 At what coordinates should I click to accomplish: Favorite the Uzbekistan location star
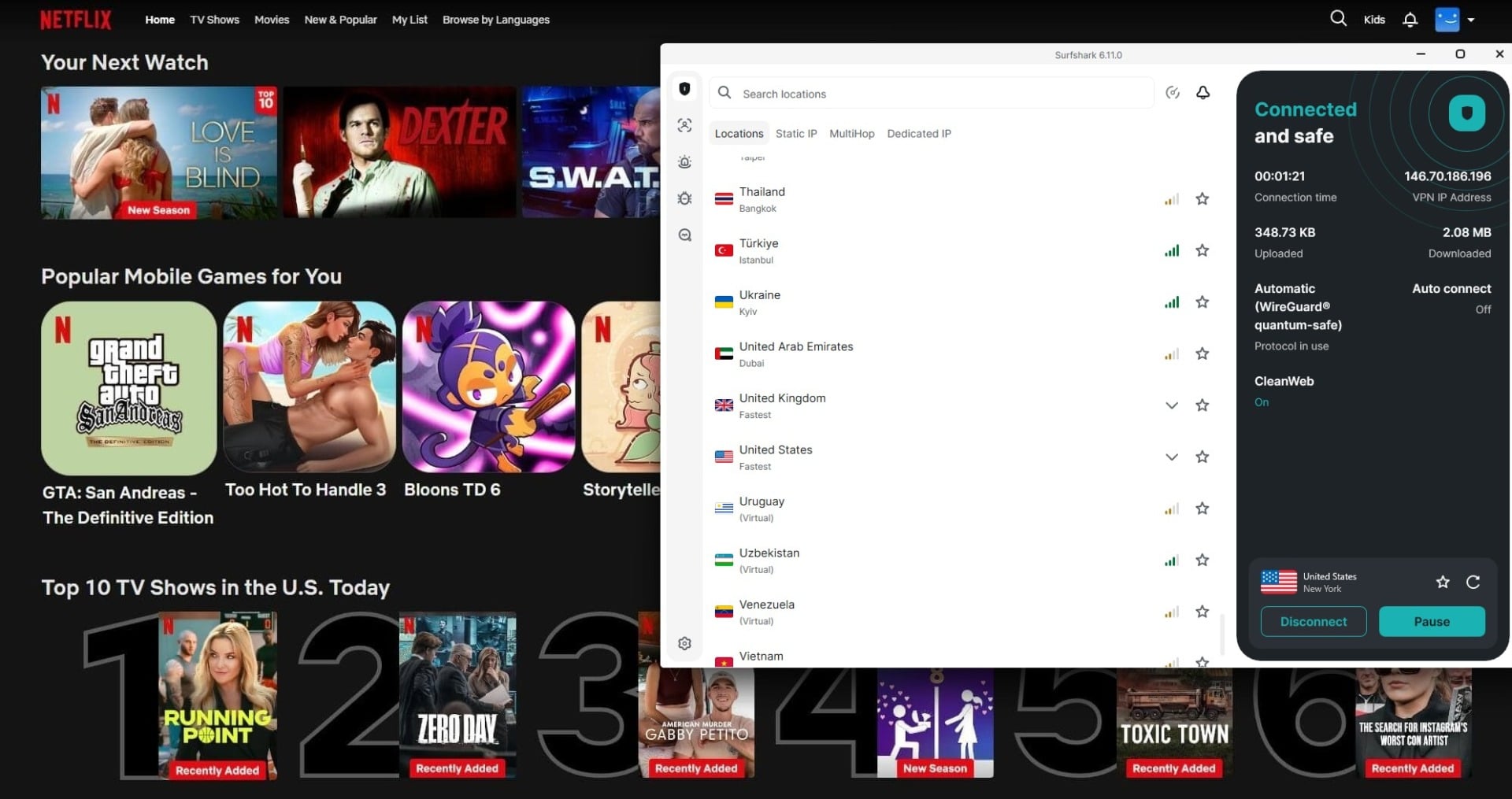pyautogui.click(x=1202, y=560)
